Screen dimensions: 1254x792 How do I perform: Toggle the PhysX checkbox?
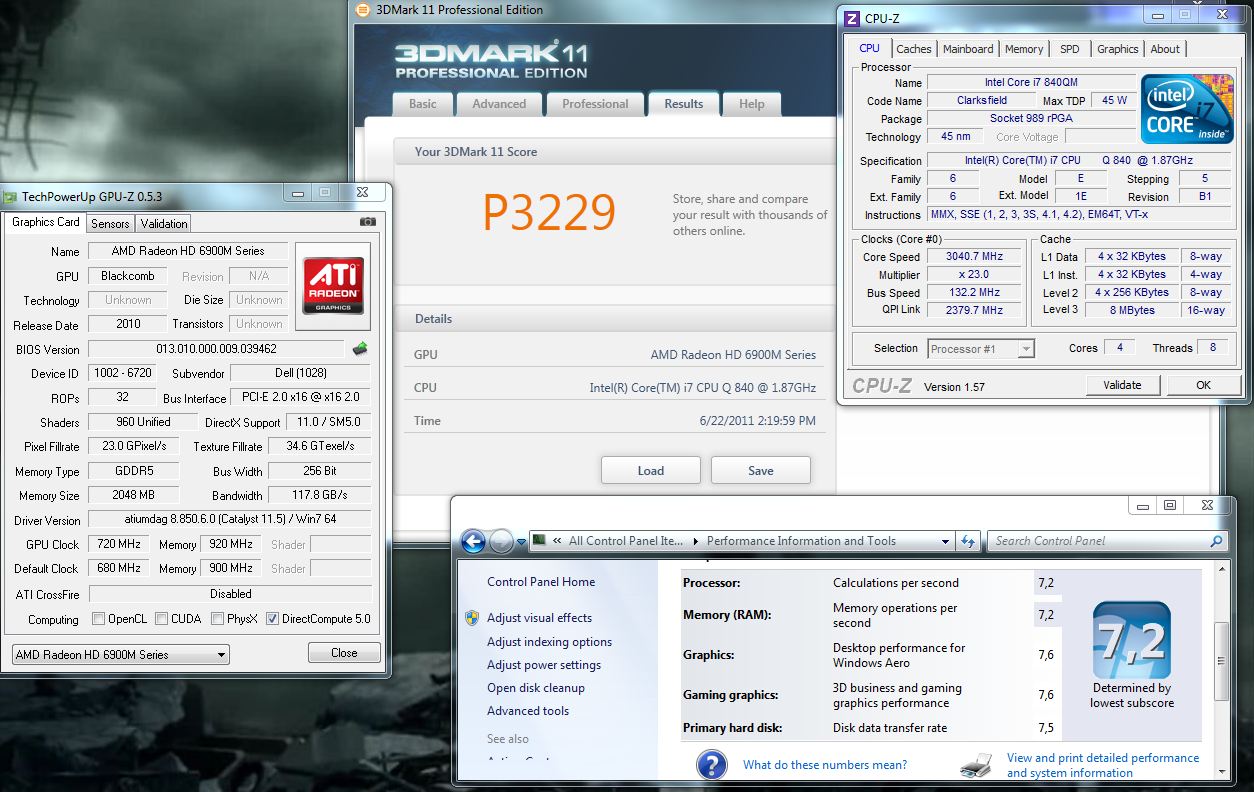(x=218, y=619)
